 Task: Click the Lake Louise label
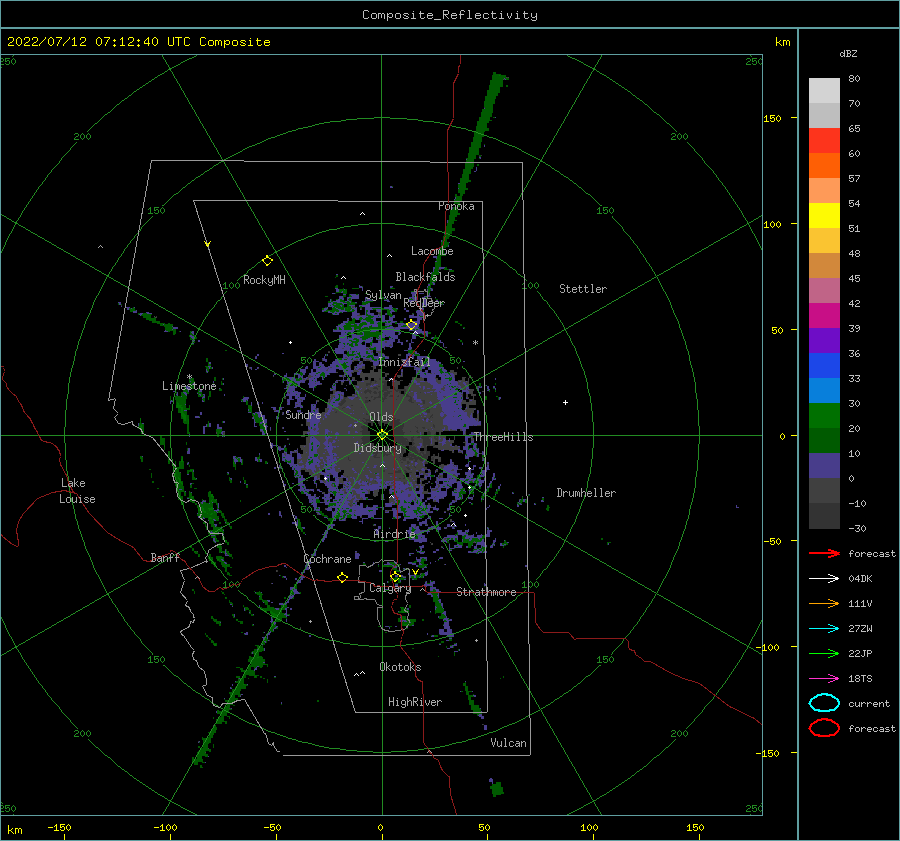click(x=77, y=491)
